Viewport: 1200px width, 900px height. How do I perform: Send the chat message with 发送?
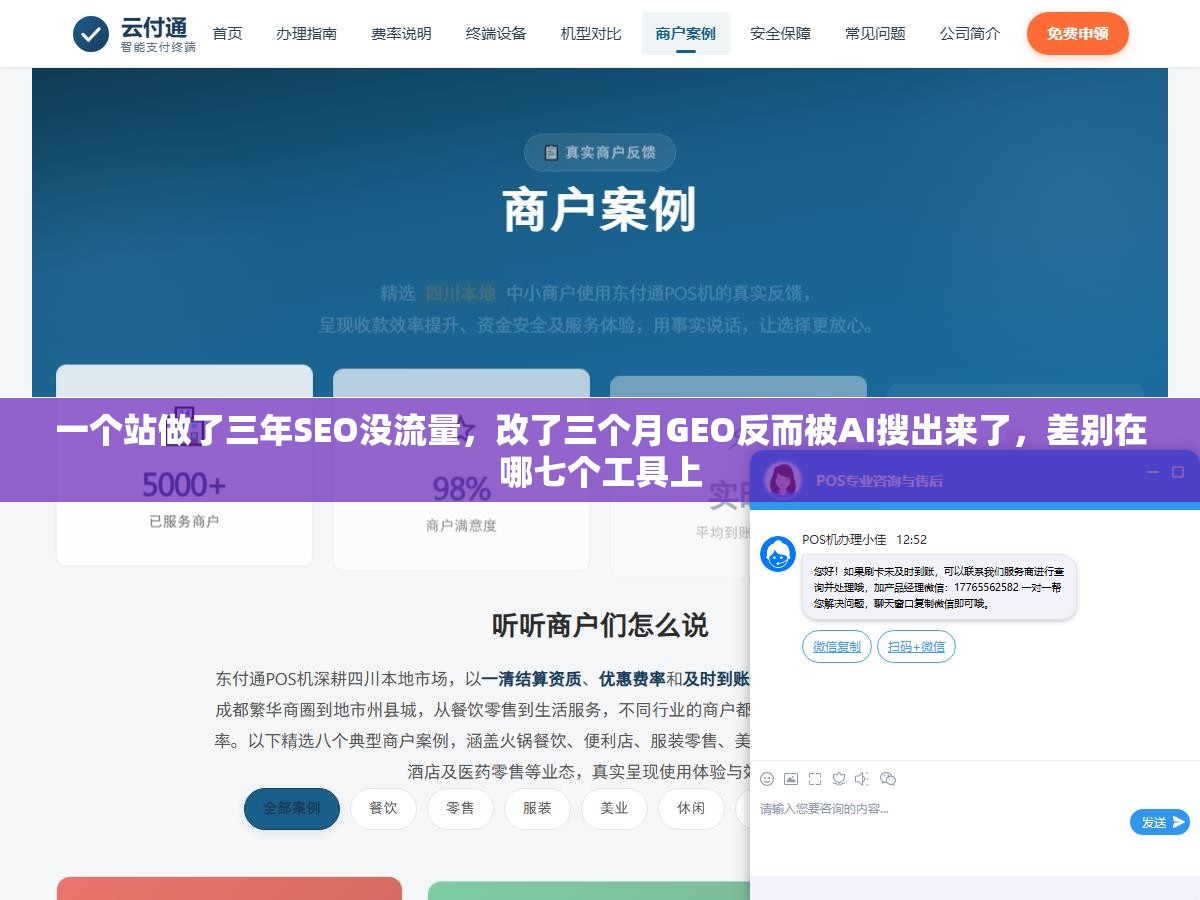pyautogui.click(x=1160, y=822)
